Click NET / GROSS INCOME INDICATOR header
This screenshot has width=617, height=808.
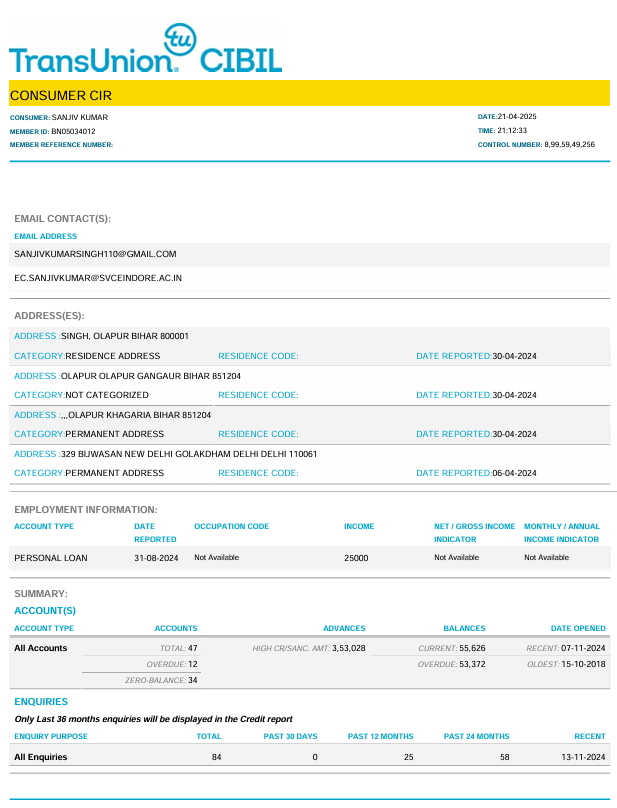475,533
